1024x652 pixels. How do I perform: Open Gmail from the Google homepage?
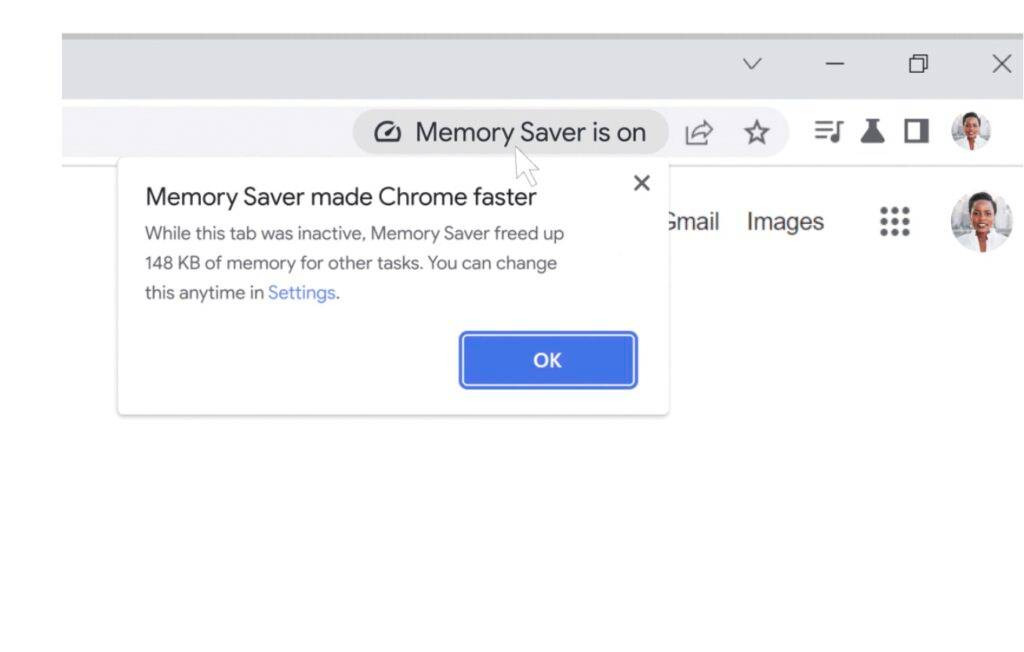[695, 222]
